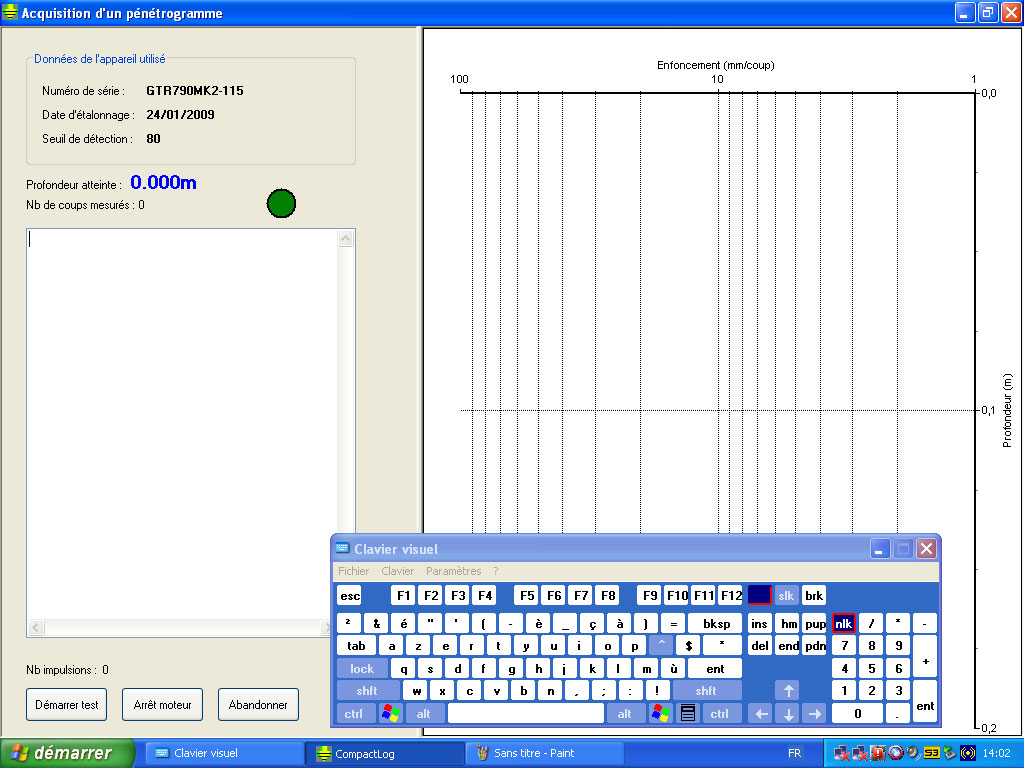
Task: Click the pdn page down key
Action: (x=815, y=646)
